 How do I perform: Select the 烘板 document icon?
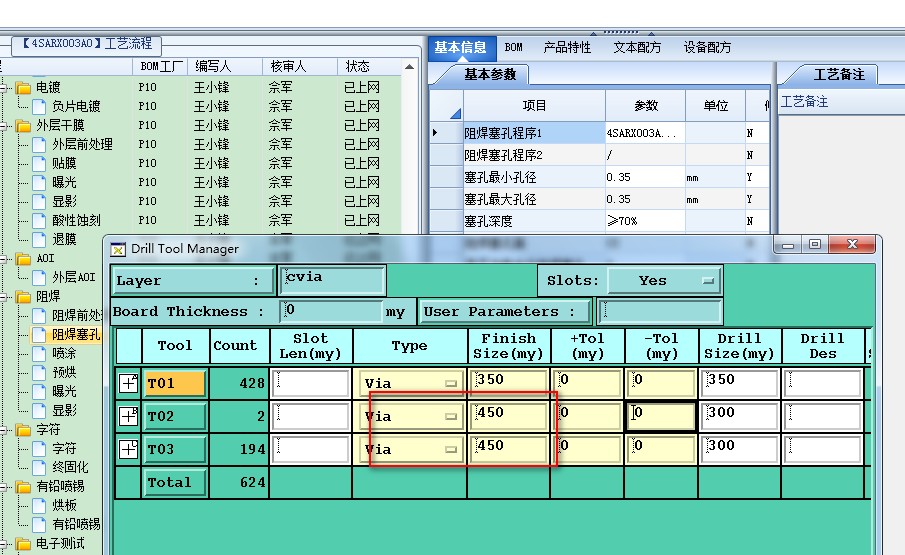click(x=39, y=506)
